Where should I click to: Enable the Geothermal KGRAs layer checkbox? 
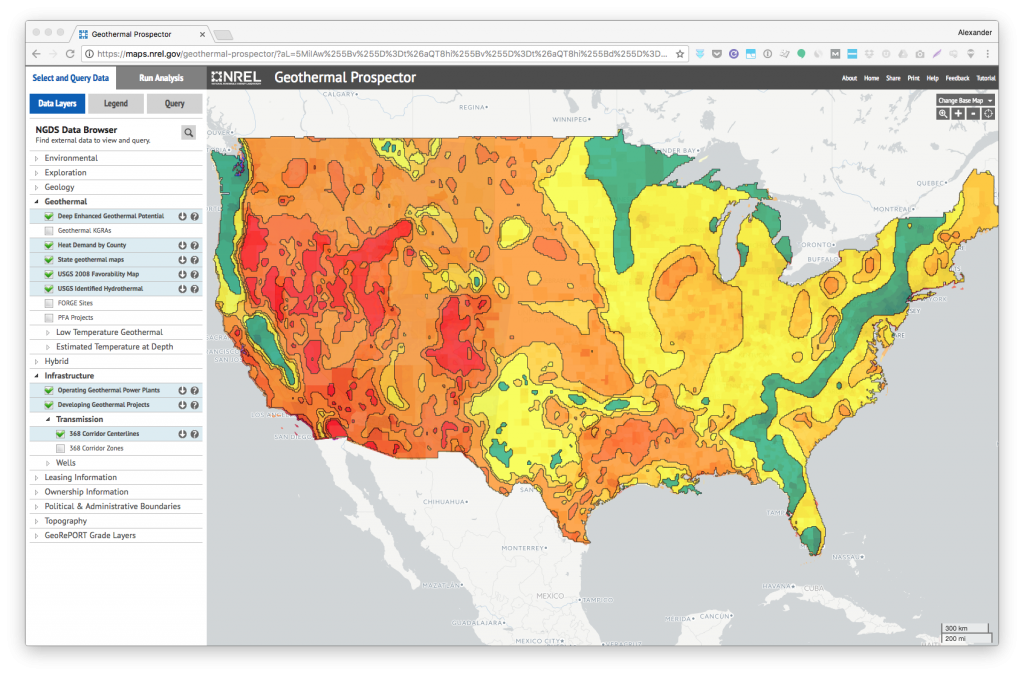pyautogui.click(x=48, y=230)
